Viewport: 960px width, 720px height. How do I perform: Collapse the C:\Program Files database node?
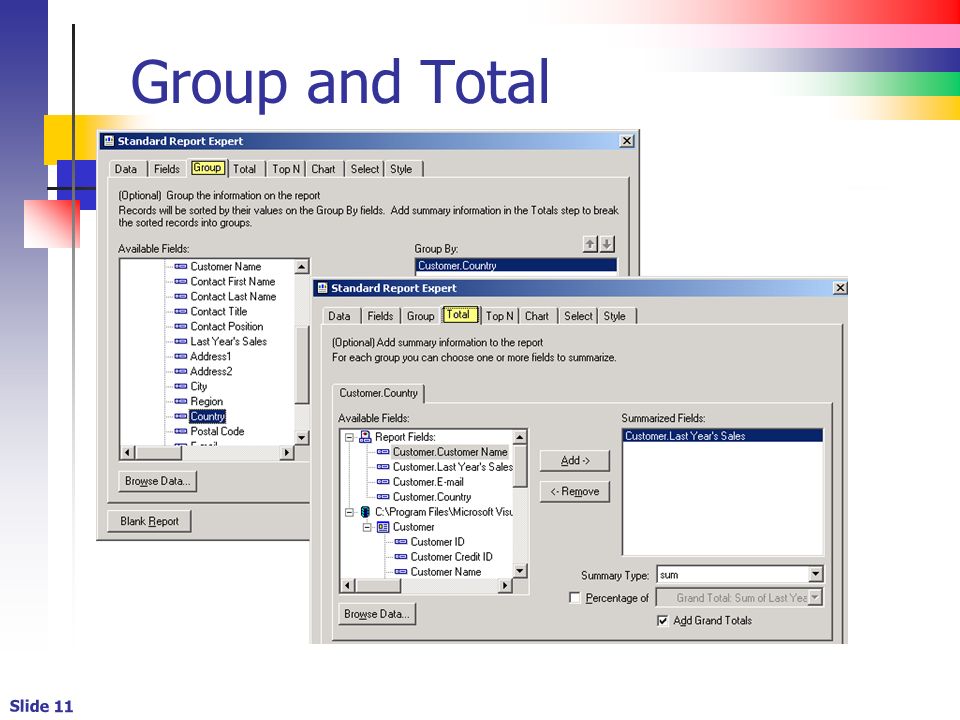349,512
